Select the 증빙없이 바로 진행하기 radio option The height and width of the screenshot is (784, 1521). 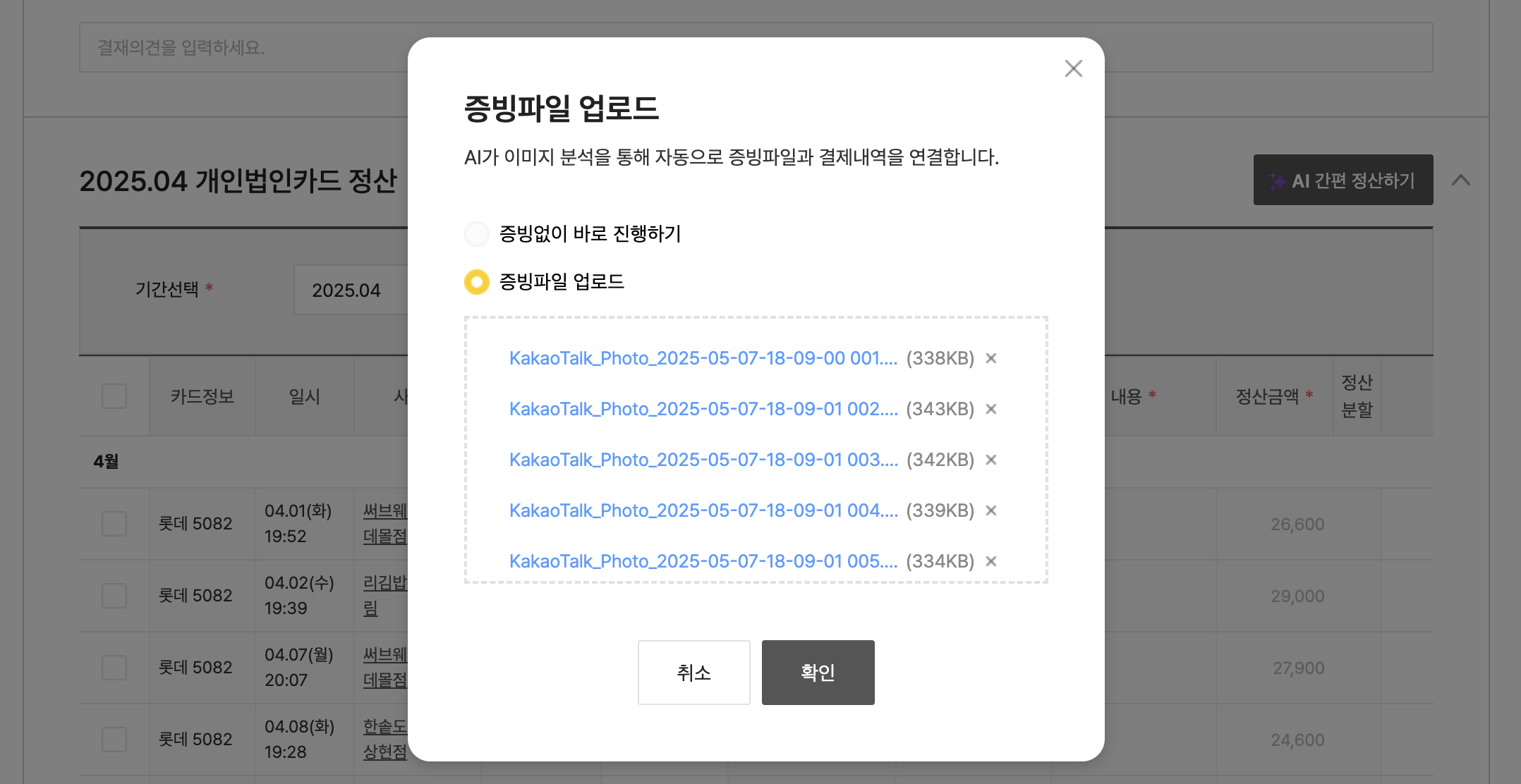tap(477, 233)
